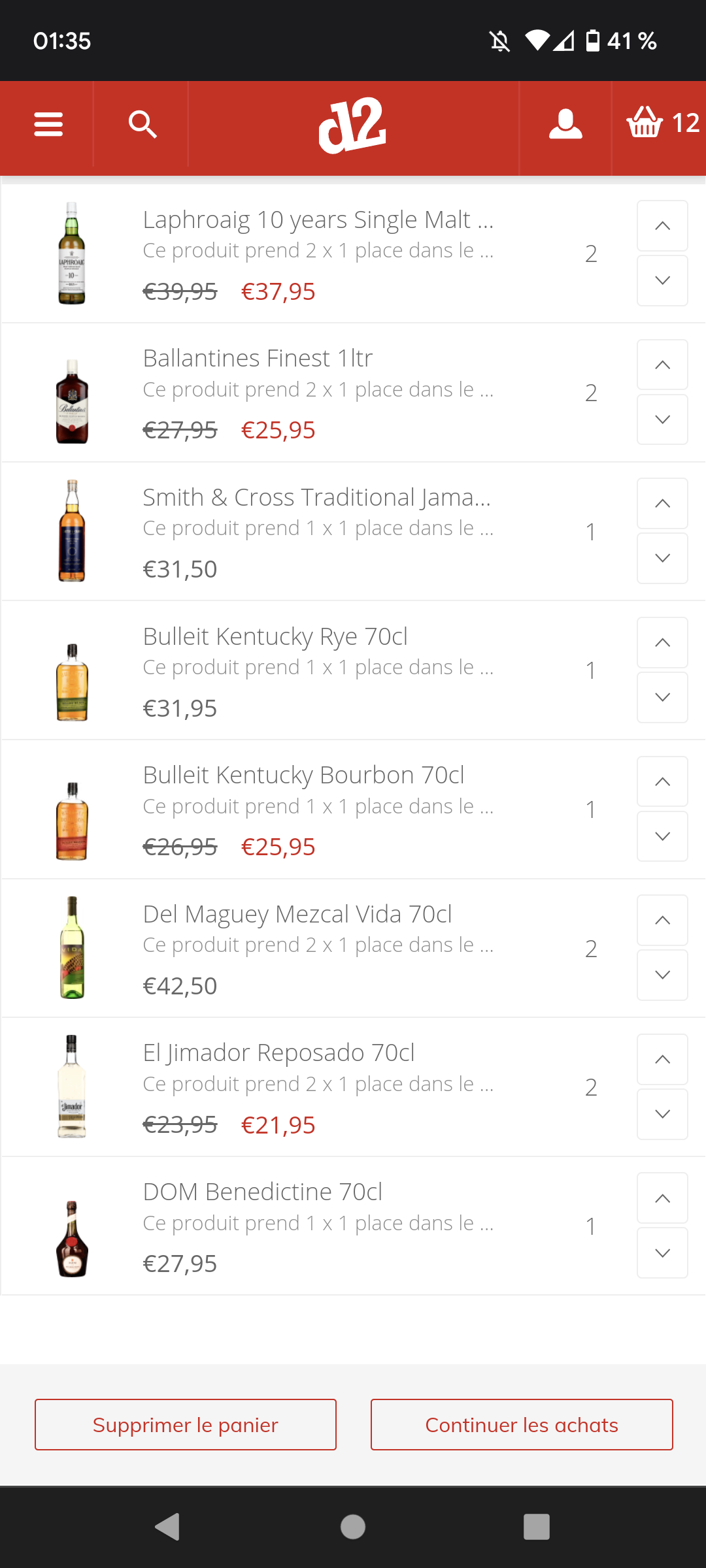Screen dimensions: 706x1568
Task: Increase Bulleit Kentucky Bourbon quantity
Action: click(x=662, y=782)
